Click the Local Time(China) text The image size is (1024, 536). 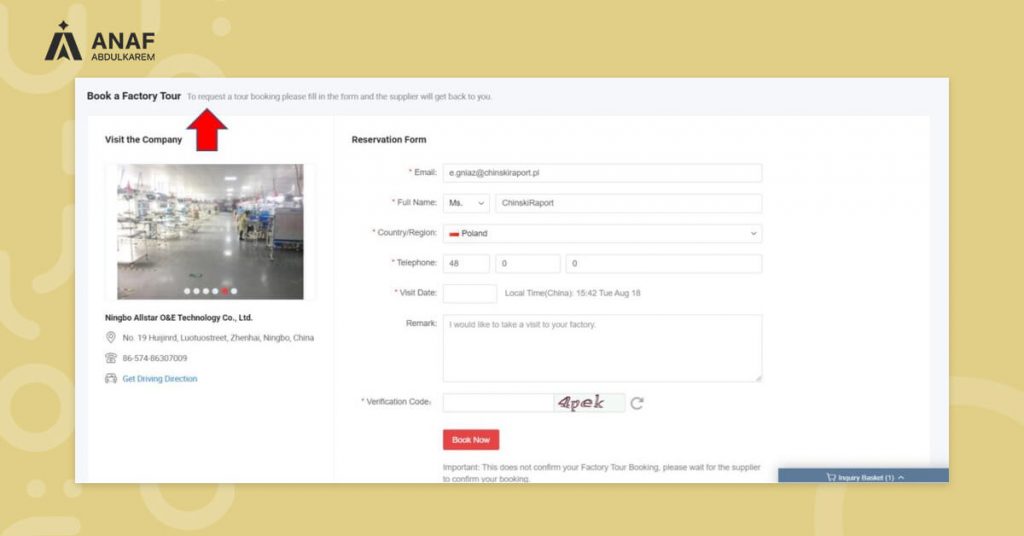click(573, 293)
